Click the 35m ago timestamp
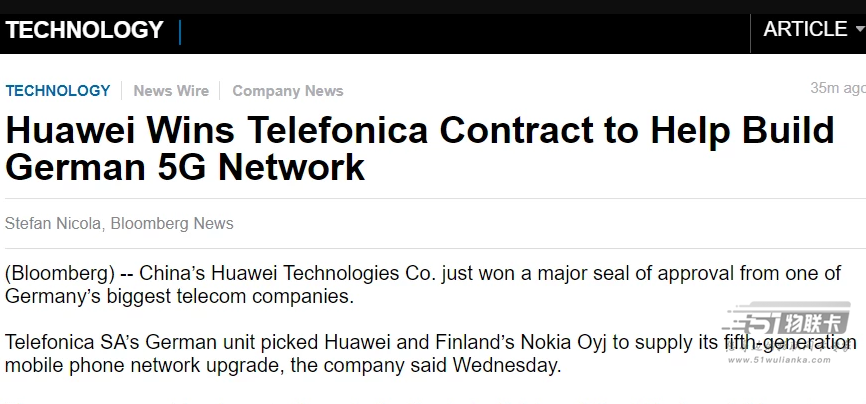Image resolution: width=866 pixels, height=404 pixels. (838, 88)
